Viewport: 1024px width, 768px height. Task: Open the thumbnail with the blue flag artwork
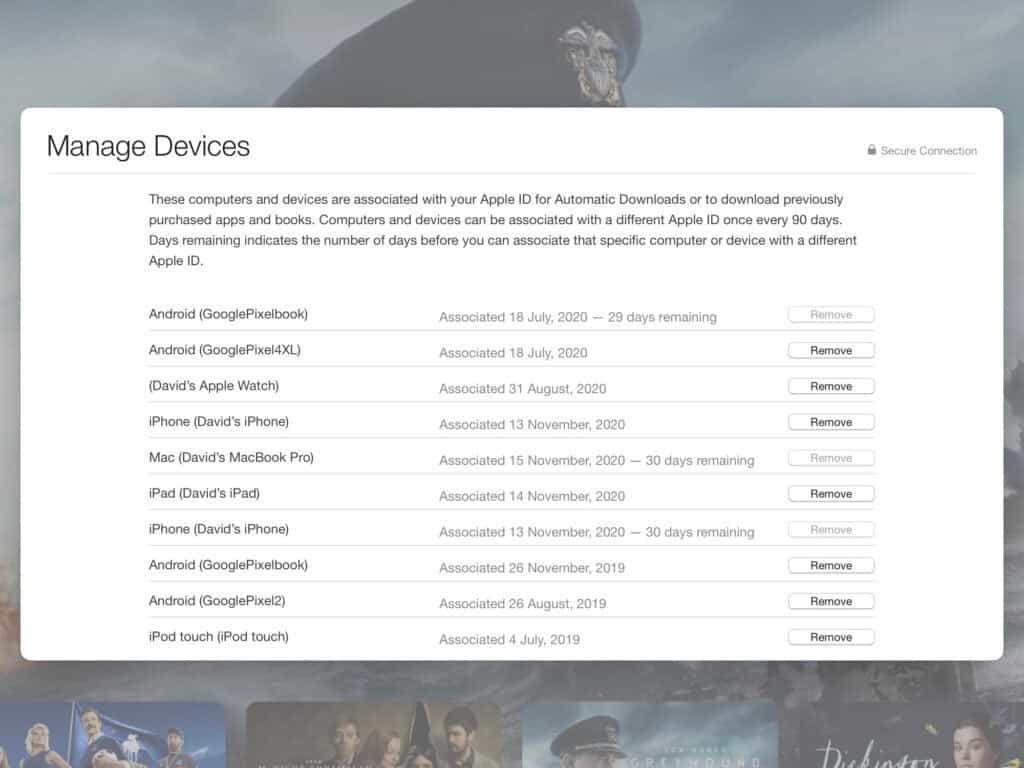pos(112,735)
